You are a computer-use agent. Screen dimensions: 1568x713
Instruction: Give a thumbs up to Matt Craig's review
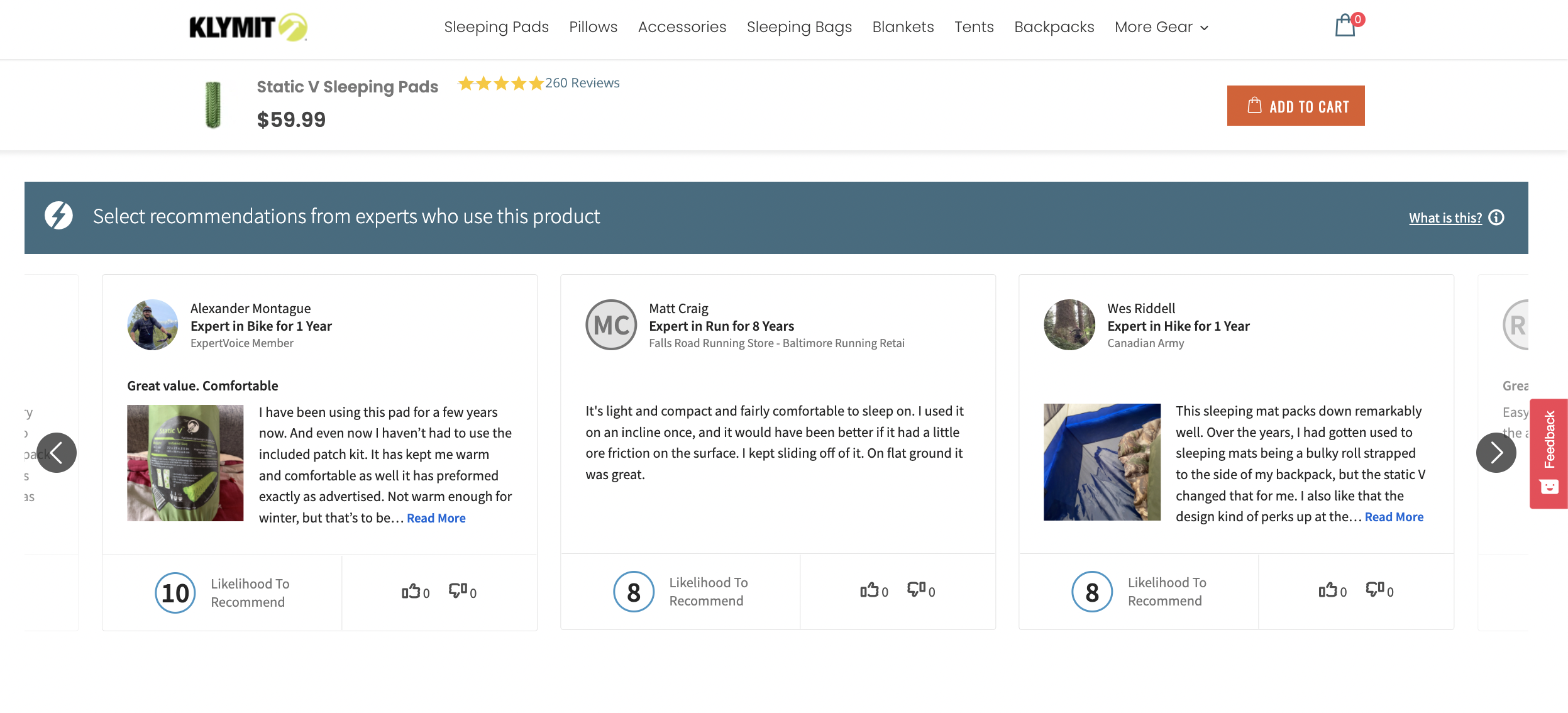[x=871, y=591]
